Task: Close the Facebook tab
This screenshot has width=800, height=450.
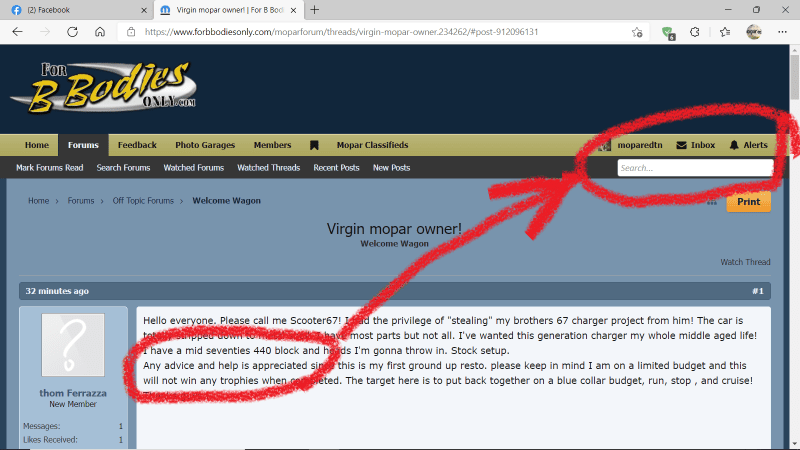Action: [144, 10]
